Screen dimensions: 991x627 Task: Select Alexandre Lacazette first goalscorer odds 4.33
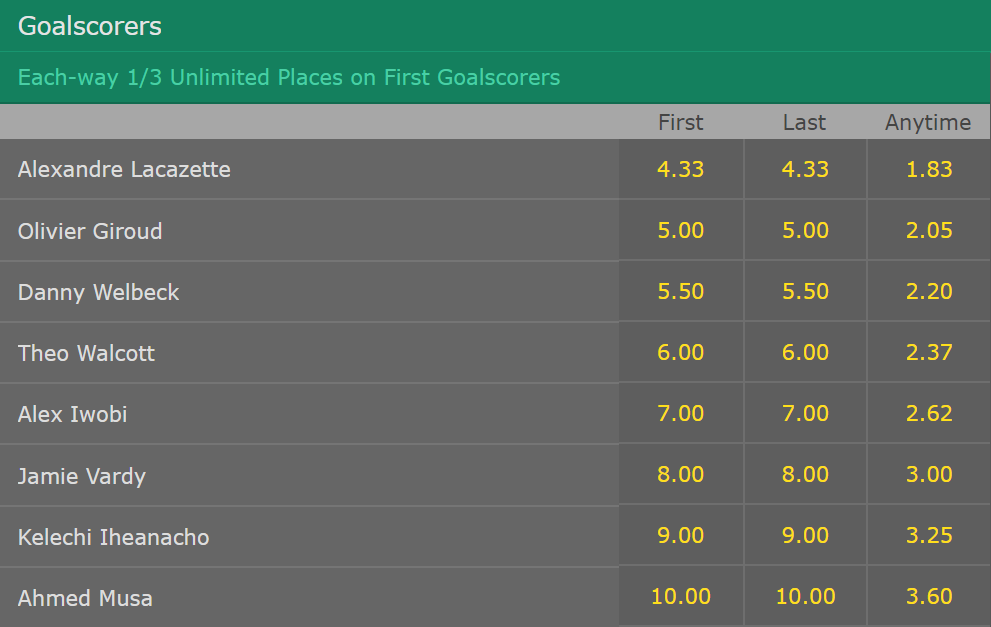click(681, 169)
